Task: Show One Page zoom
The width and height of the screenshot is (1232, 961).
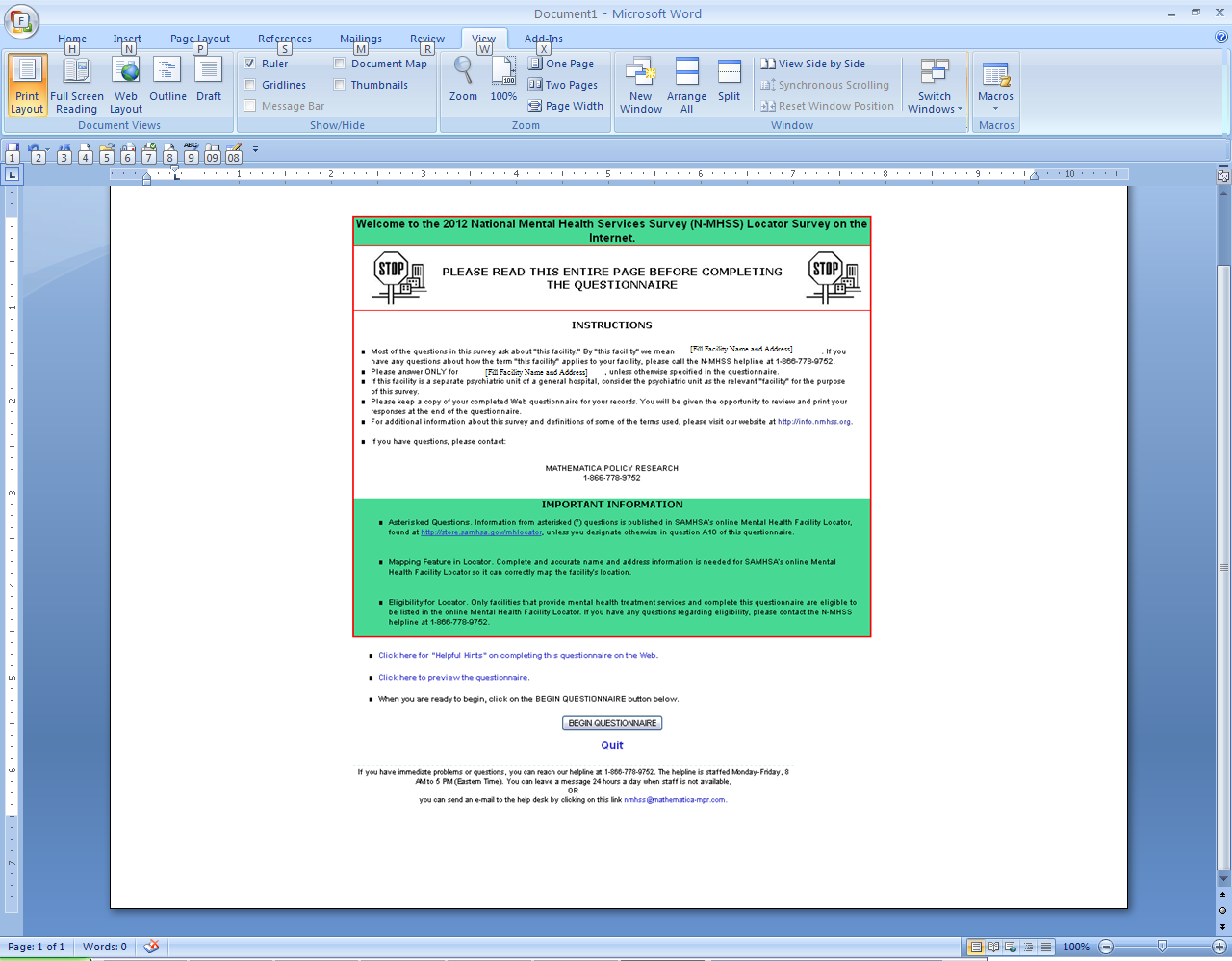Action: tap(561, 64)
